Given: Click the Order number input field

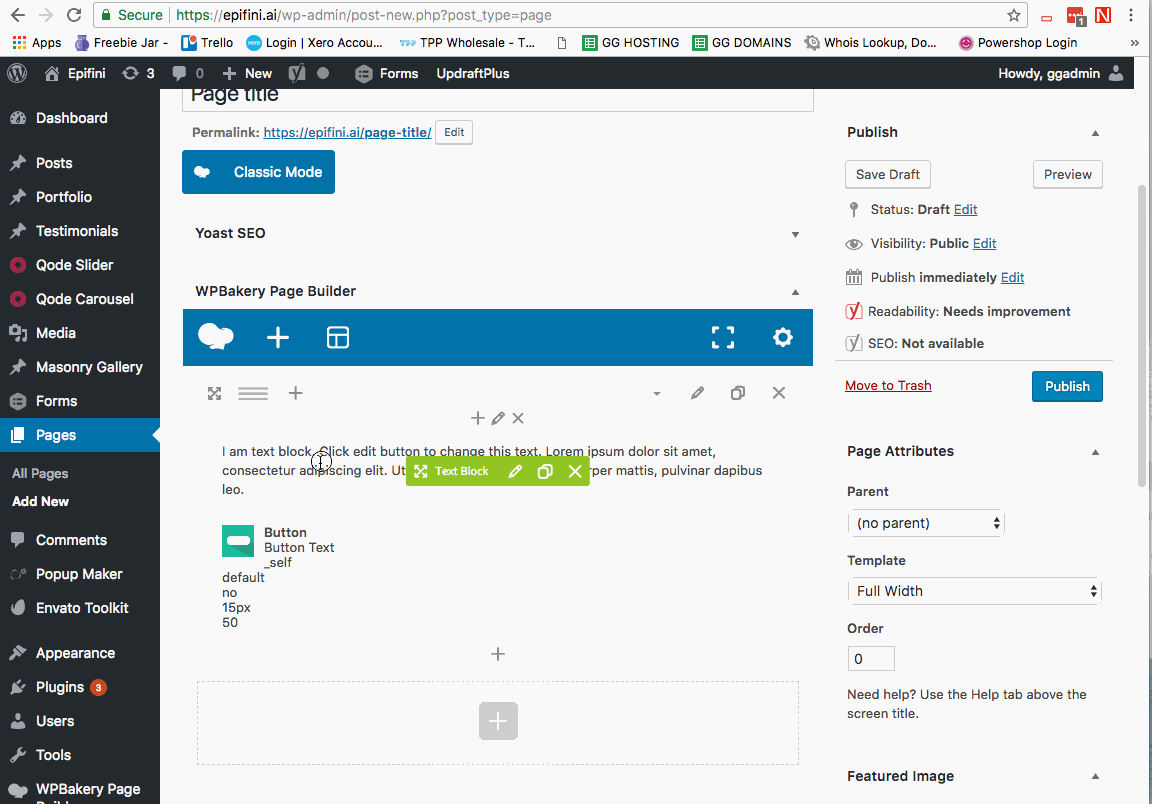Looking at the screenshot, I should [871, 659].
